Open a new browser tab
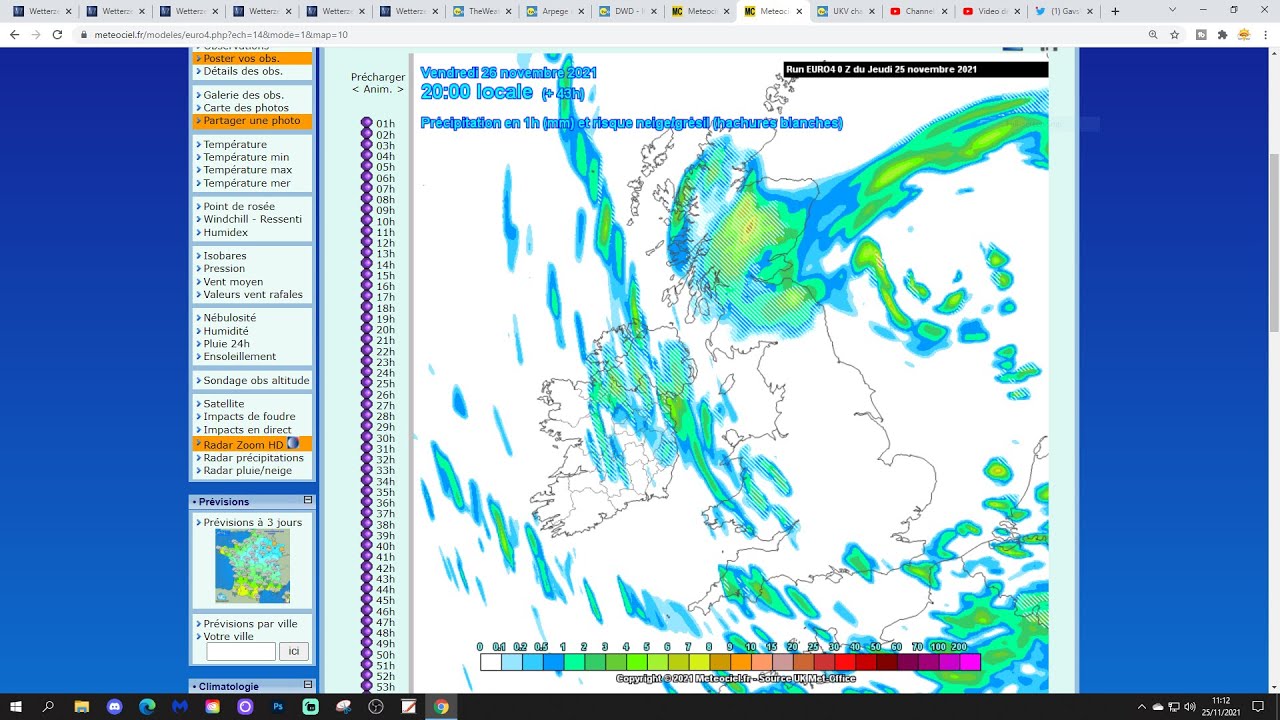Screen dimensions: 1280x720 (x=1115, y=11)
